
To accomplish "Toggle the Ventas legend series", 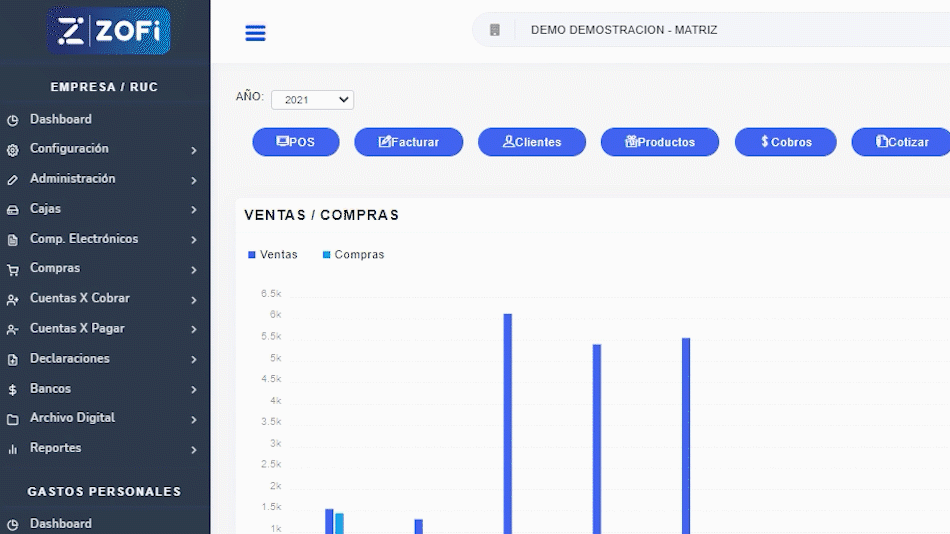I will pyautogui.click(x=273, y=255).
